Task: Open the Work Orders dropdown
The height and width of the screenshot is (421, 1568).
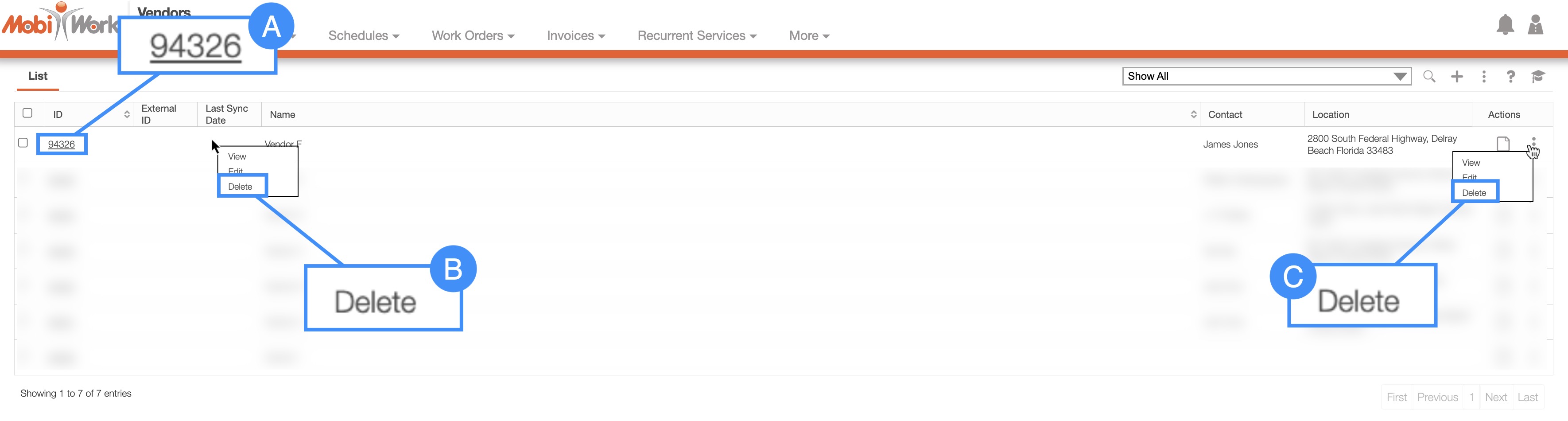Action: click(473, 36)
